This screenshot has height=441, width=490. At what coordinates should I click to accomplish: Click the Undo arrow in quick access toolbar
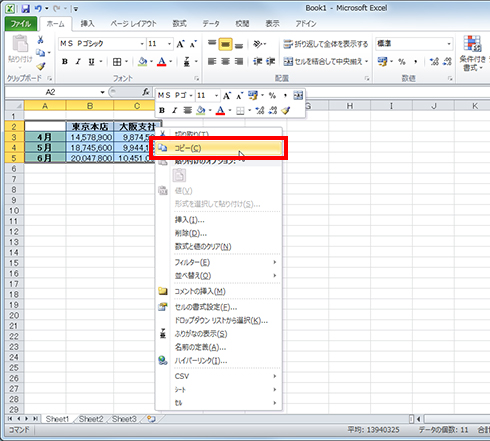[x=39, y=9]
